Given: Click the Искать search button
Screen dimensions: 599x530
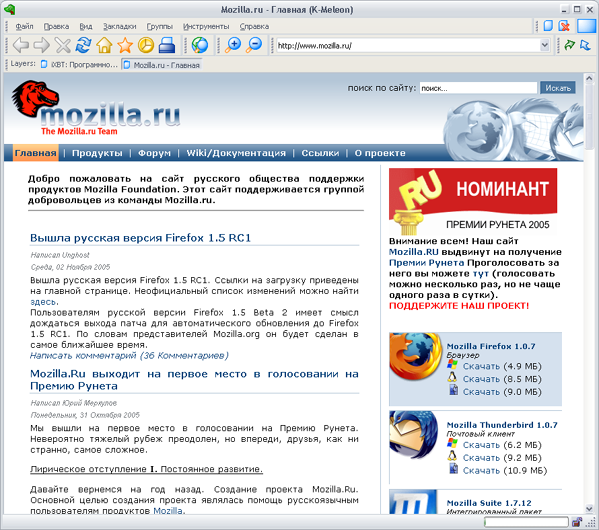Looking at the screenshot, I should (558, 88).
